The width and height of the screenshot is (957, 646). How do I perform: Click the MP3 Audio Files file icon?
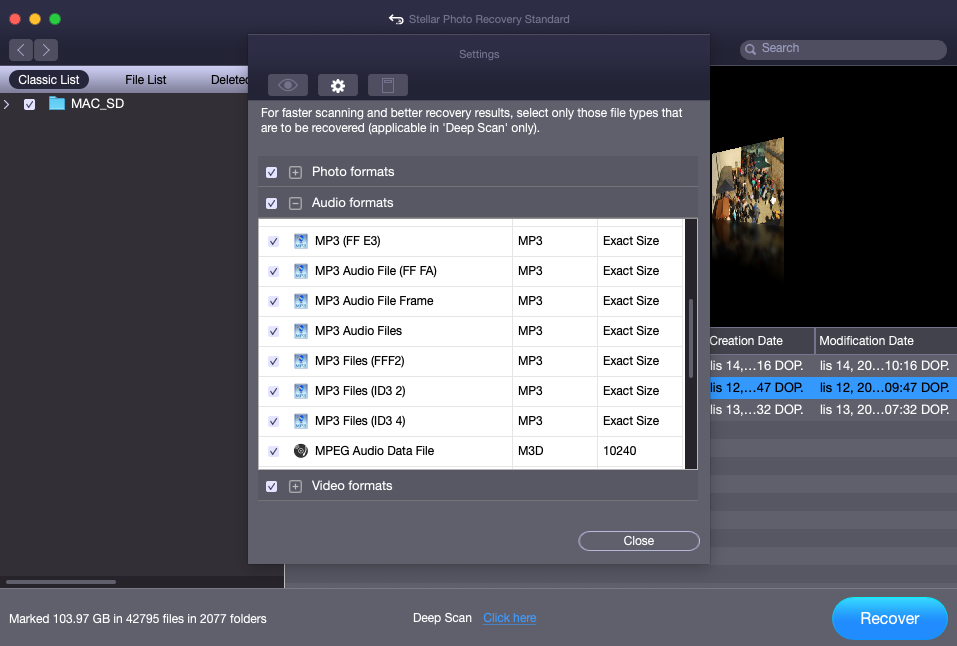(301, 331)
